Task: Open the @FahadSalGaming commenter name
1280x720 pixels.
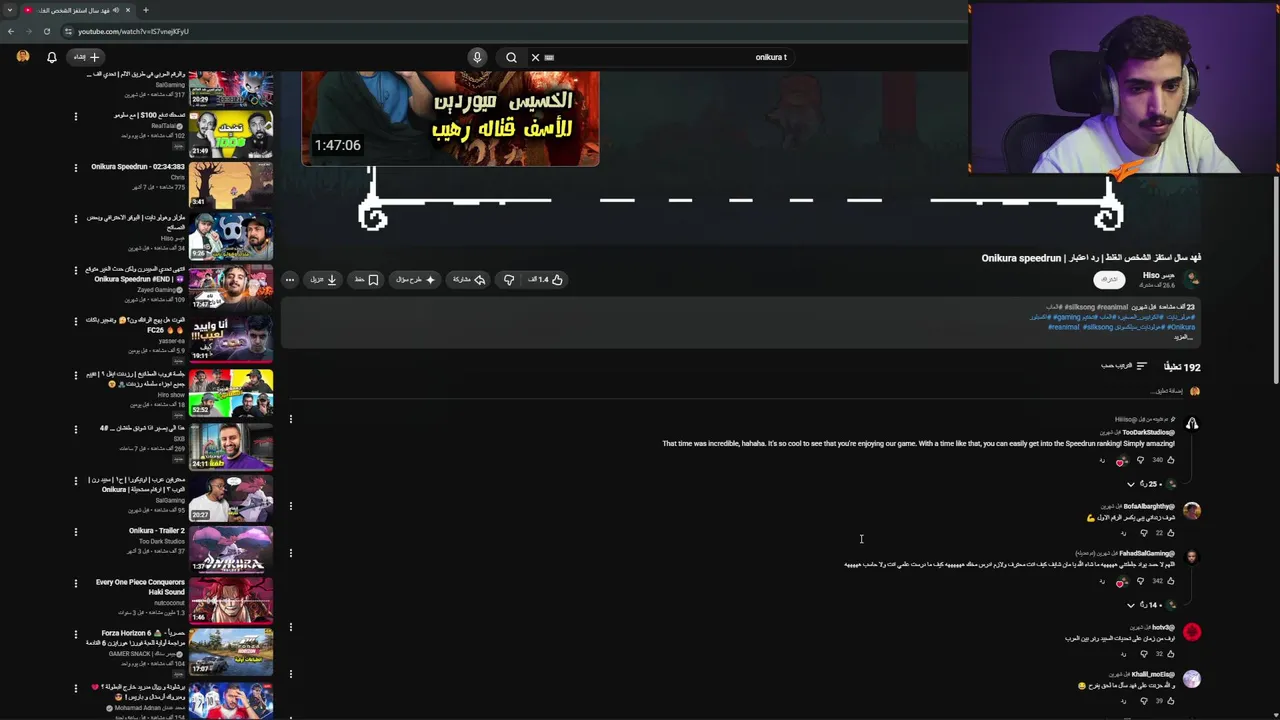Action: (x=1147, y=553)
